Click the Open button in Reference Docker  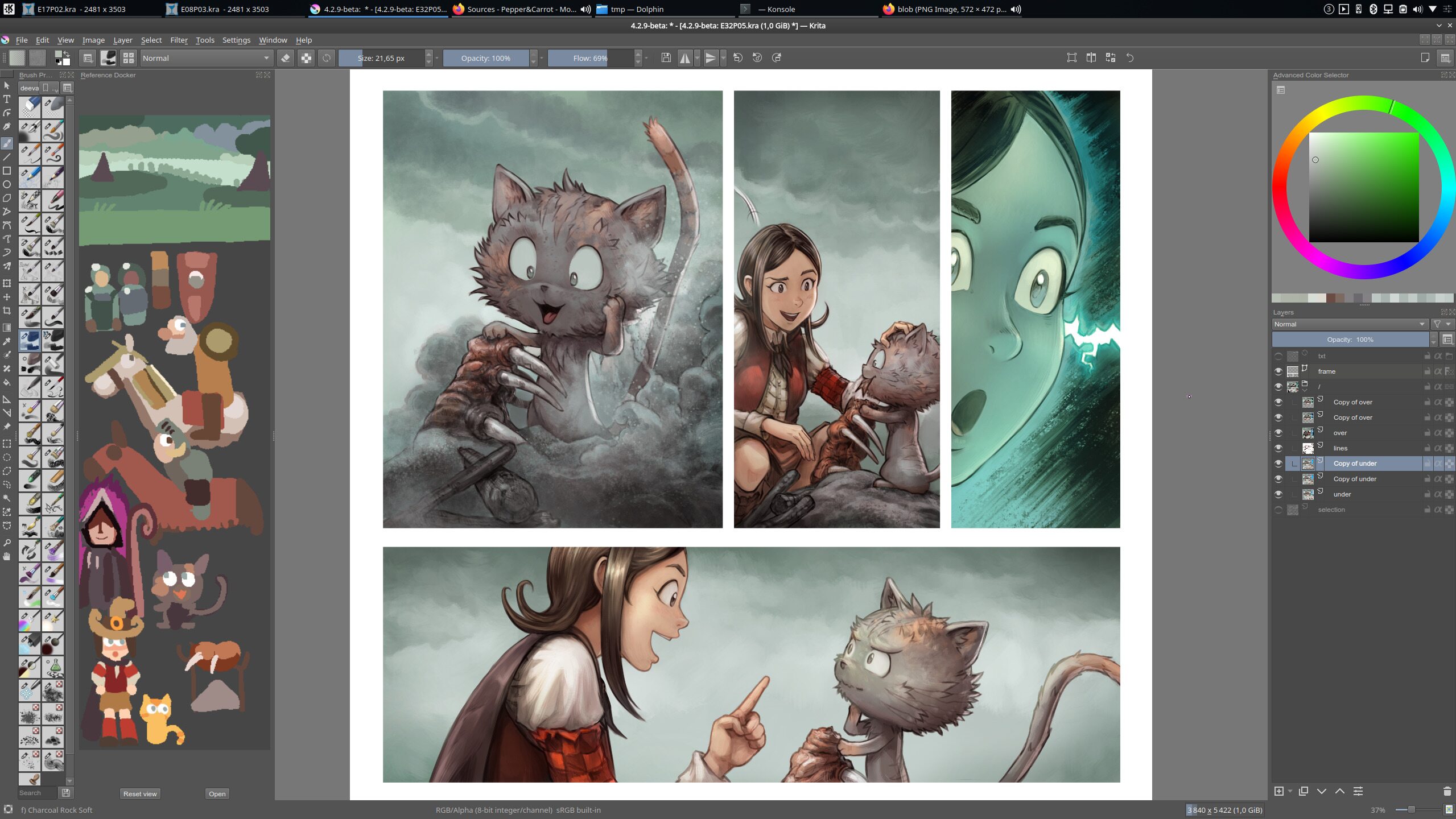(x=217, y=794)
